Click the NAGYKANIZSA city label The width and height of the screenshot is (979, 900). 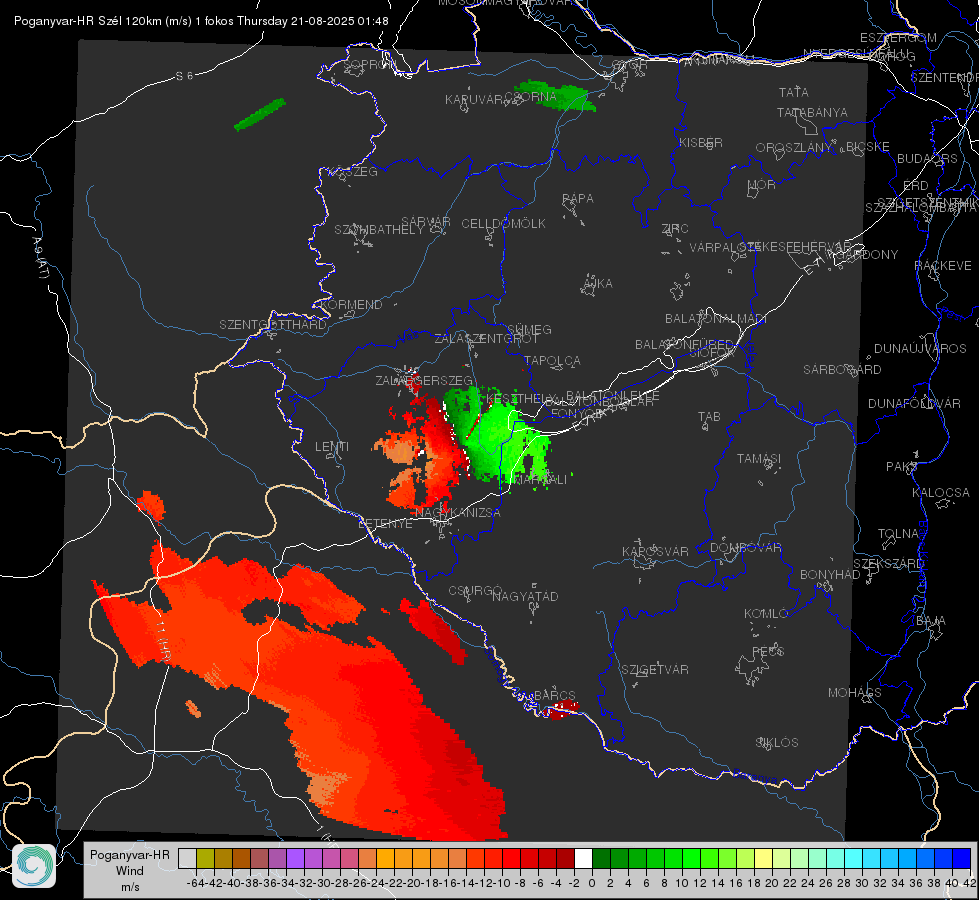click(x=458, y=513)
